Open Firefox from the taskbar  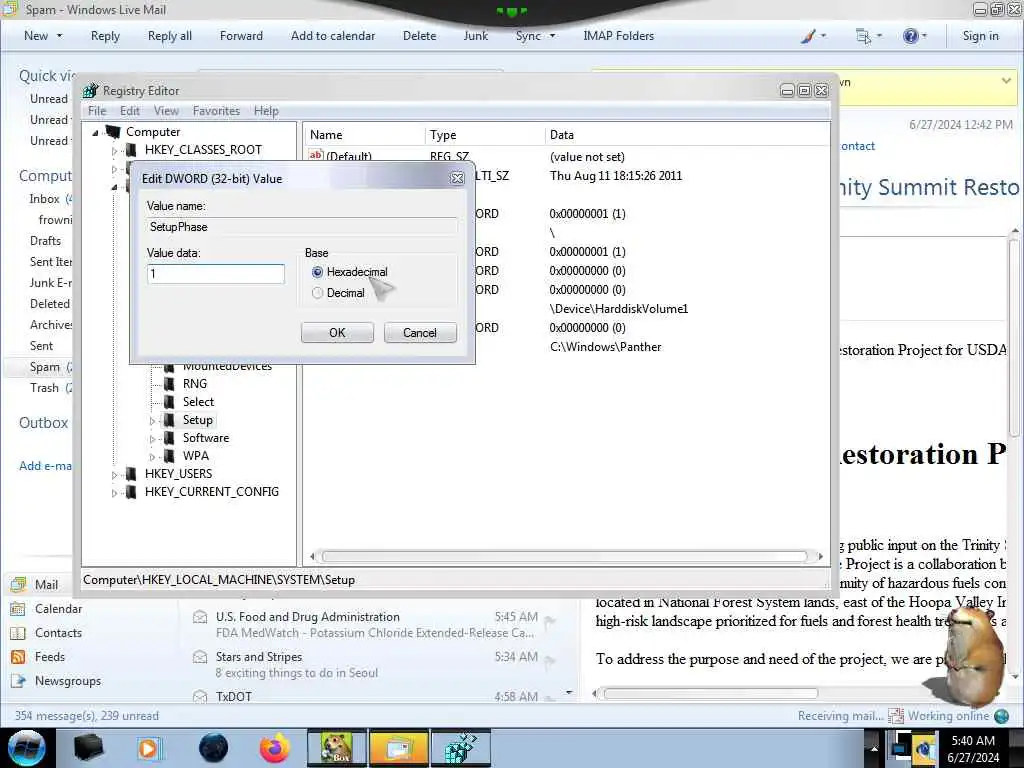tap(274, 748)
